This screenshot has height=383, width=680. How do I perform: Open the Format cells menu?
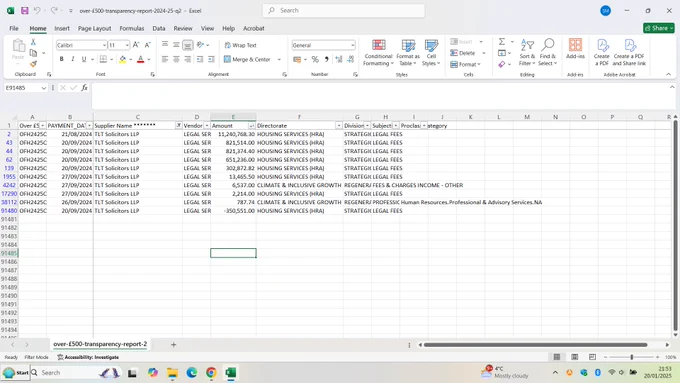465,64
